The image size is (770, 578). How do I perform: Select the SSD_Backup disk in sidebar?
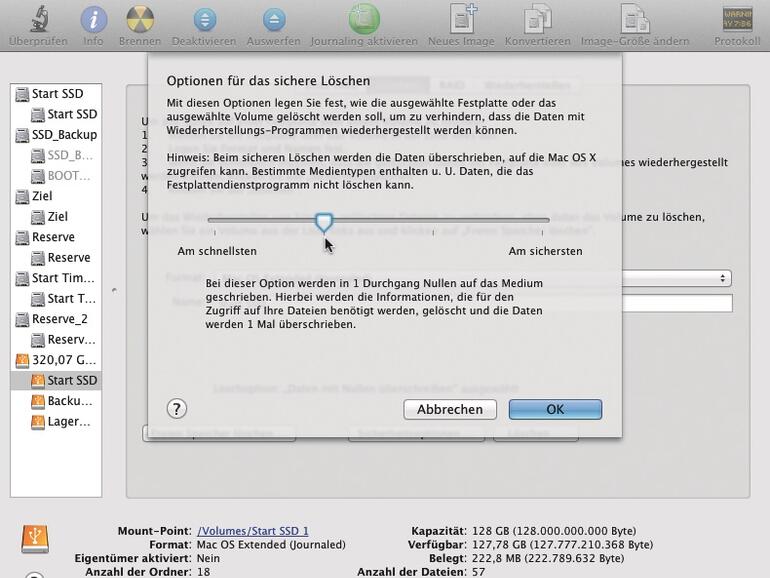(56, 135)
